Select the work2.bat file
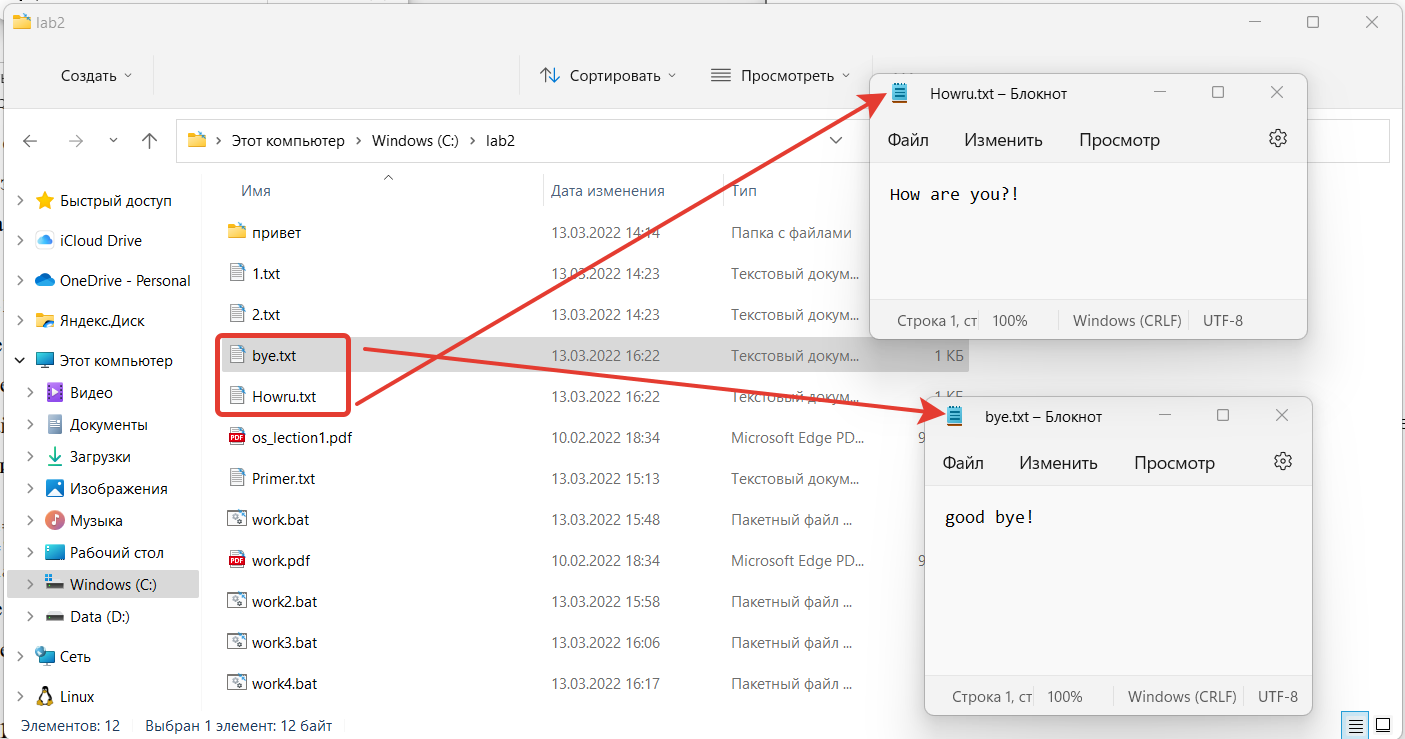Screen dimensions: 1405x739 284,601
